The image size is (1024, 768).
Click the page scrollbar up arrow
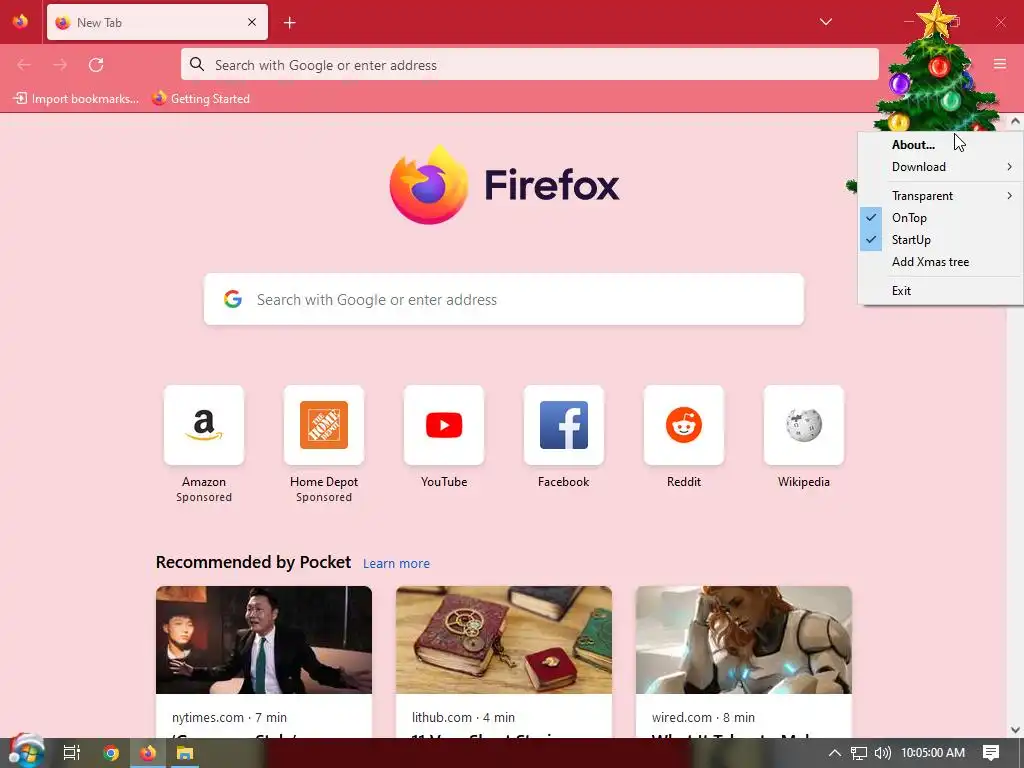pos(1015,121)
